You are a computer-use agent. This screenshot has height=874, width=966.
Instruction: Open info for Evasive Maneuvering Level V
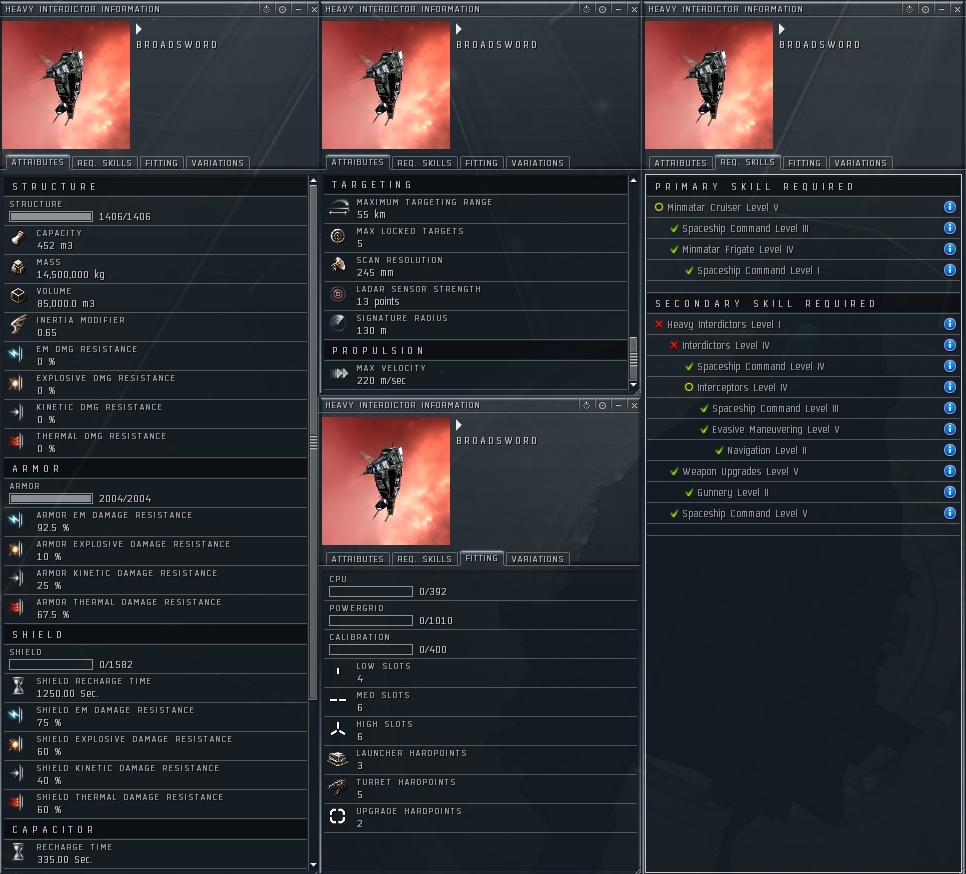click(949, 429)
